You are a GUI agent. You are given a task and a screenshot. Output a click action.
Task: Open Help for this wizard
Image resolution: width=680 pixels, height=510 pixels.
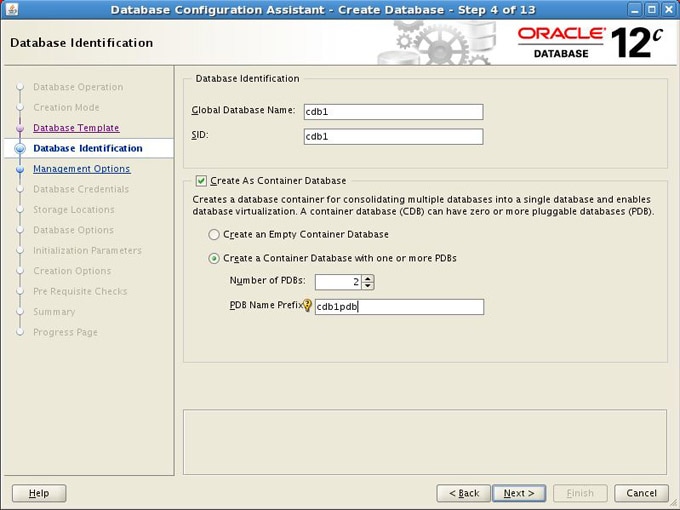39,493
